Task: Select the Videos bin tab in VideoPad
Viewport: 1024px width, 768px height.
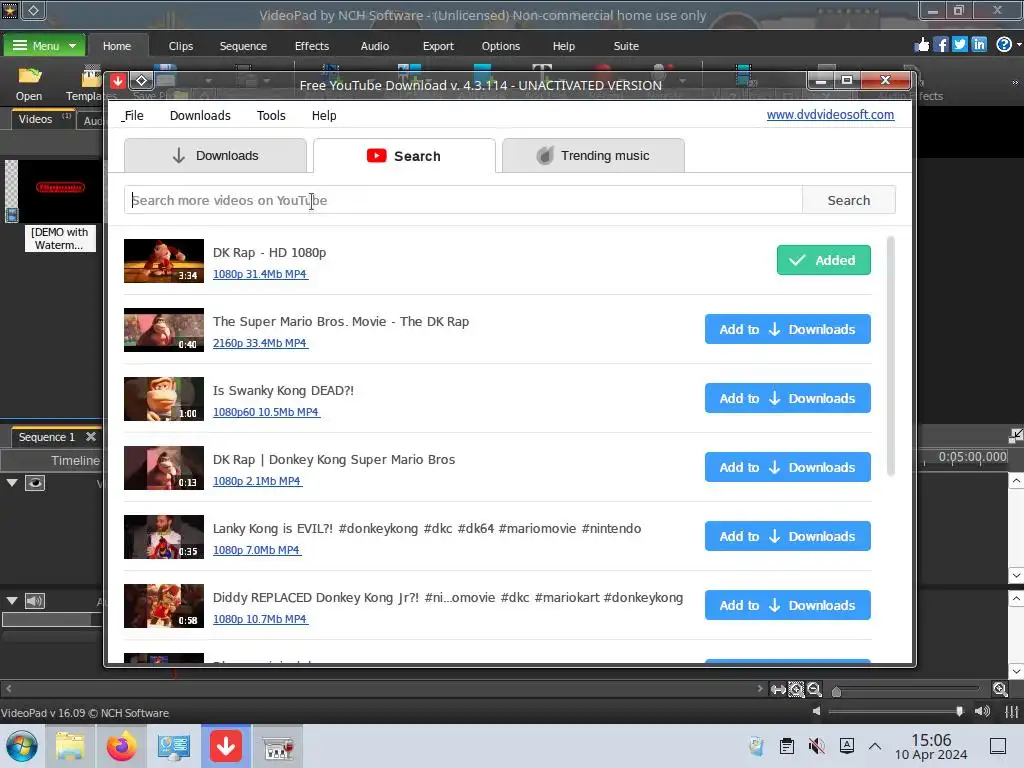Action: point(41,120)
